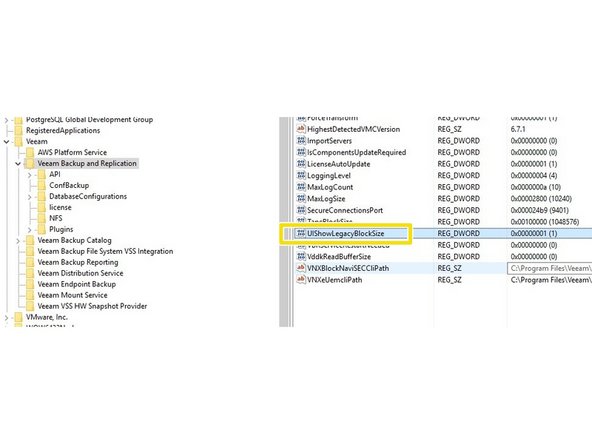Viewport: 592px width, 444px height.
Task: Expand PostgreSQL Global Development Group key
Action: tap(6, 120)
